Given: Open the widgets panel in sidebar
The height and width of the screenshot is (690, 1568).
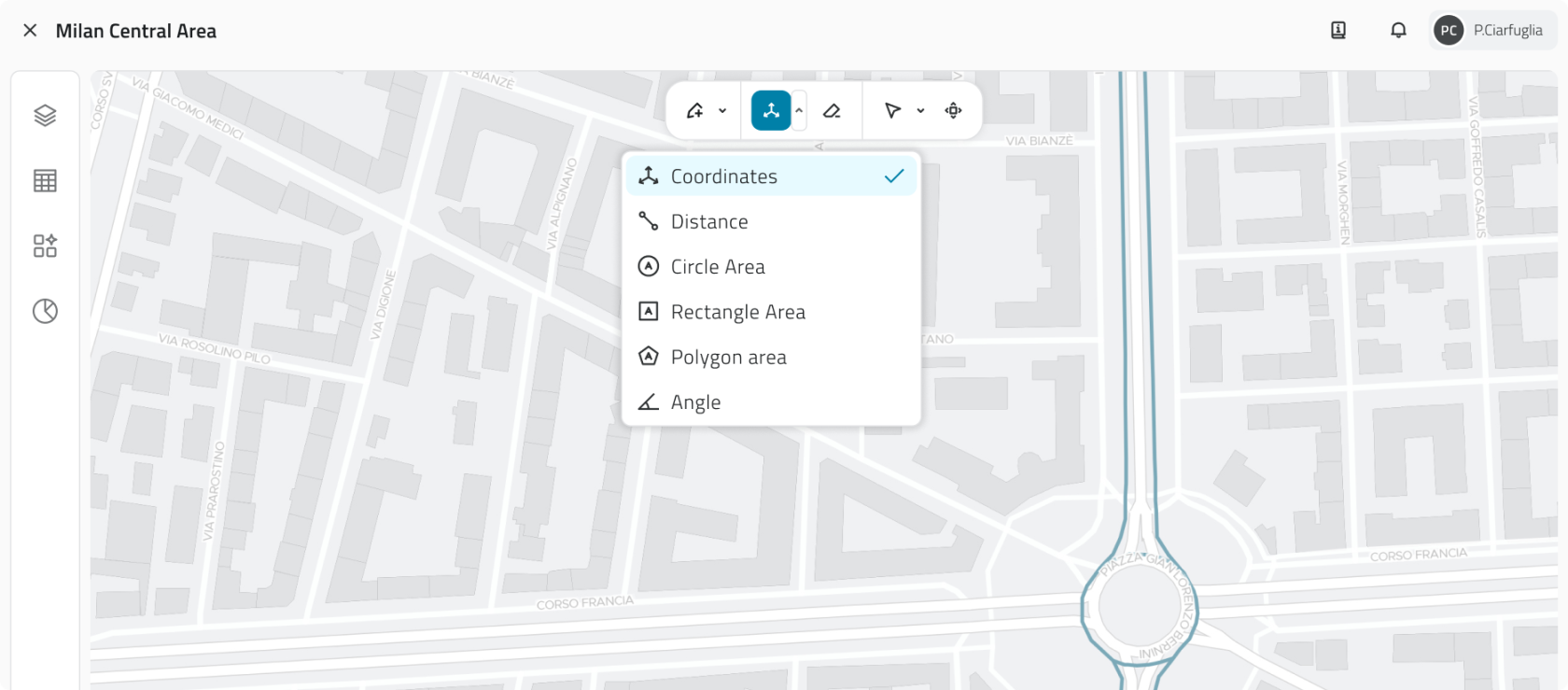Looking at the screenshot, I should (x=45, y=246).
